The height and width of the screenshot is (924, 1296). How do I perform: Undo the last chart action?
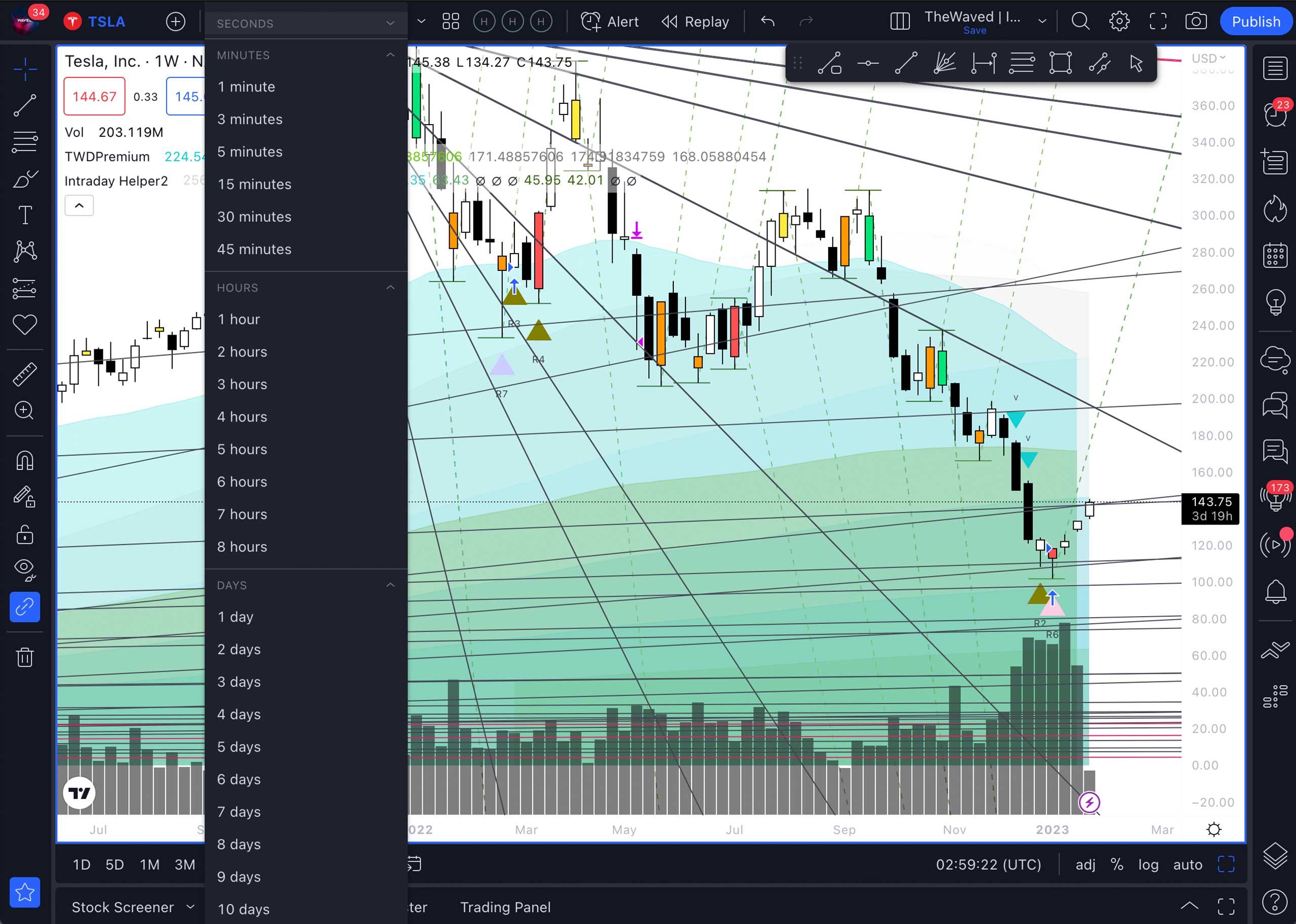767,22
